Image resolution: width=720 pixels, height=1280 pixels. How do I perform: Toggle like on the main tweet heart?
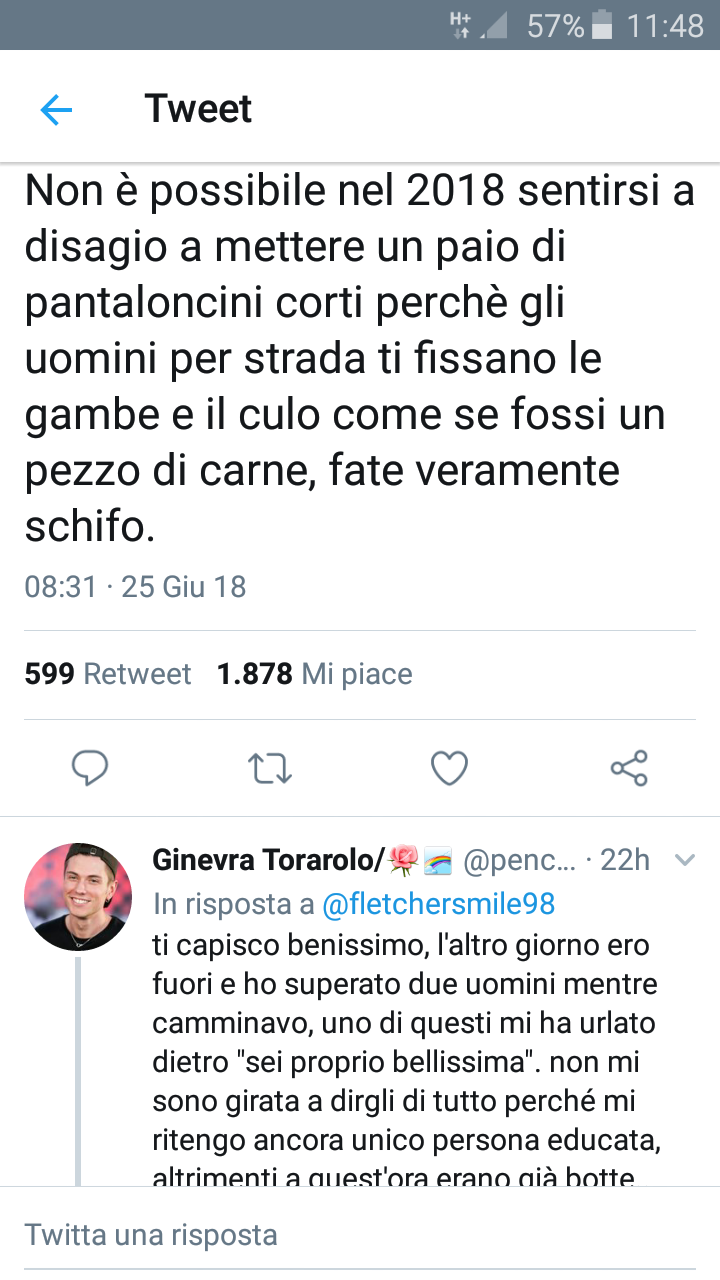[x=449, y=768]
